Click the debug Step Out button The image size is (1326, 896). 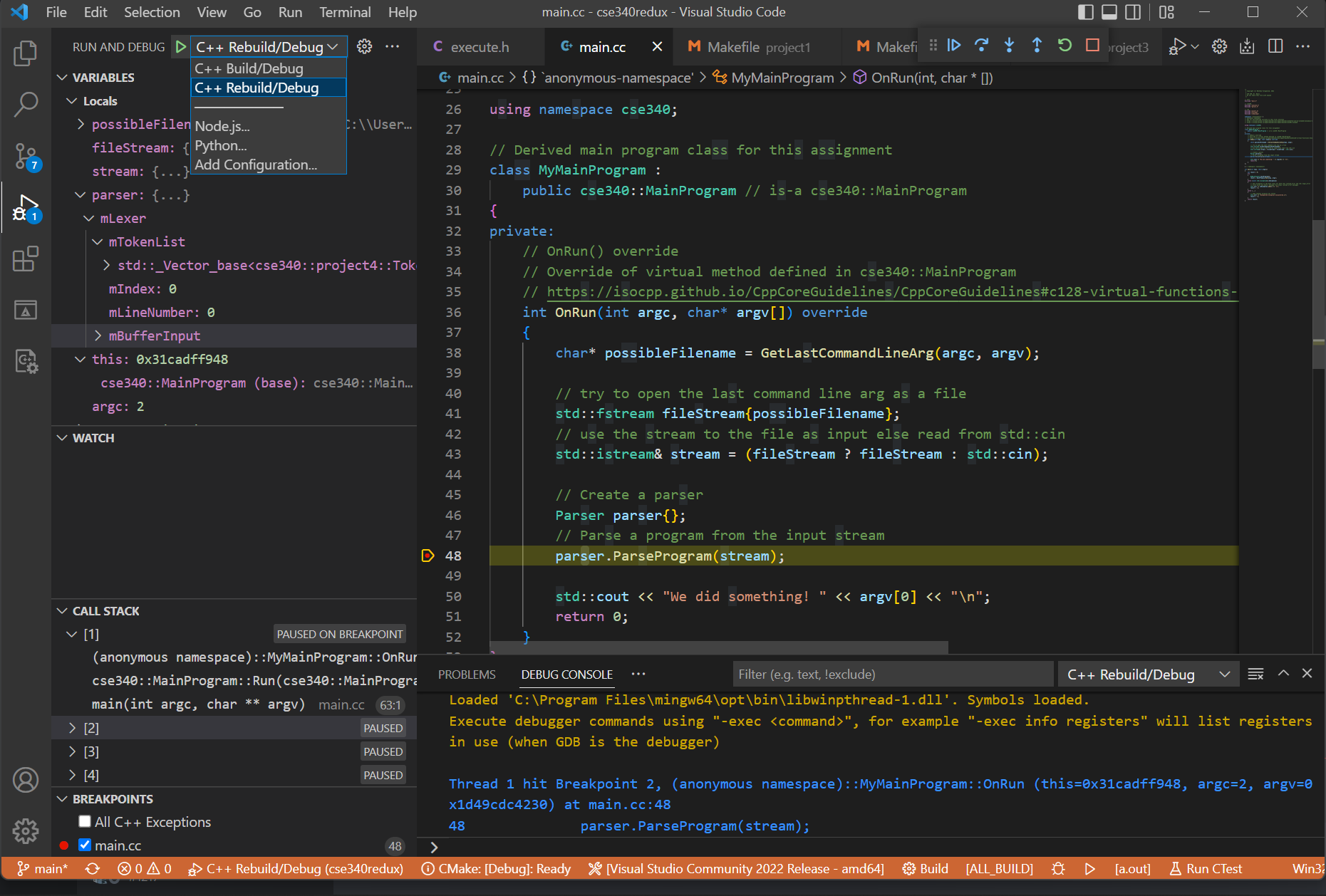click(1037, 46)
